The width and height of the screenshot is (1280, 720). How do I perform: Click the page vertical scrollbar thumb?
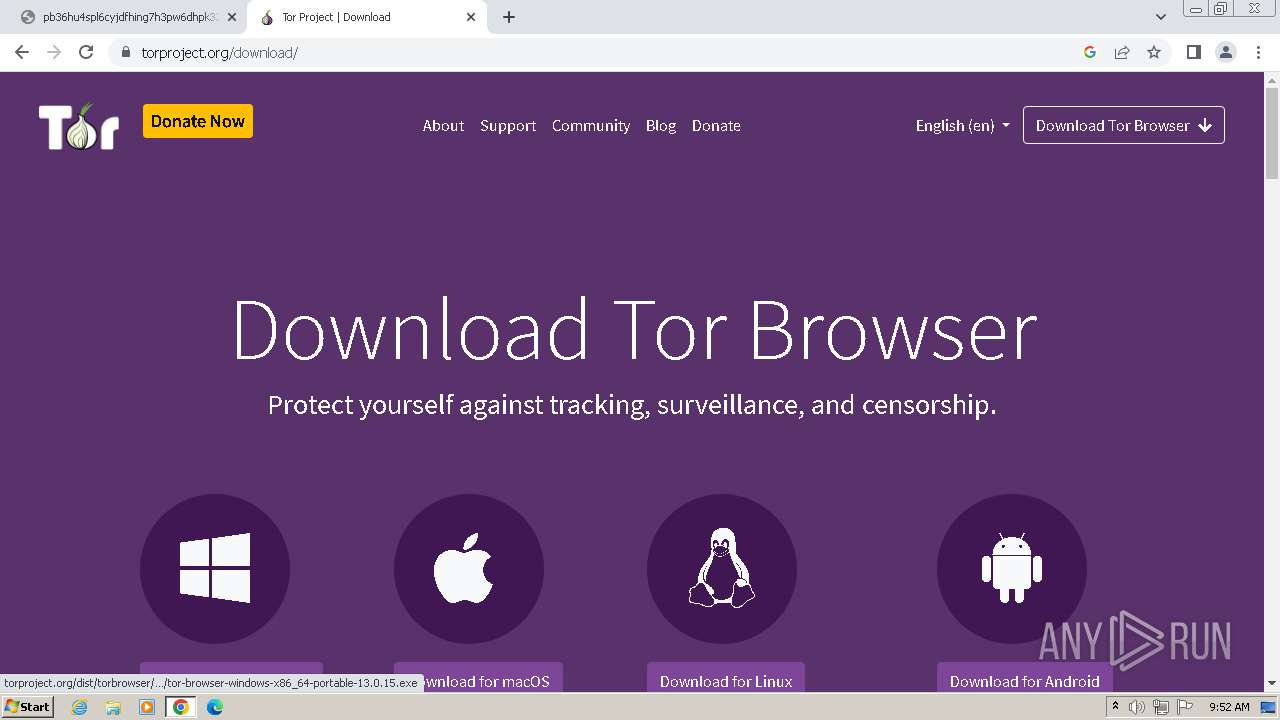1271,133
